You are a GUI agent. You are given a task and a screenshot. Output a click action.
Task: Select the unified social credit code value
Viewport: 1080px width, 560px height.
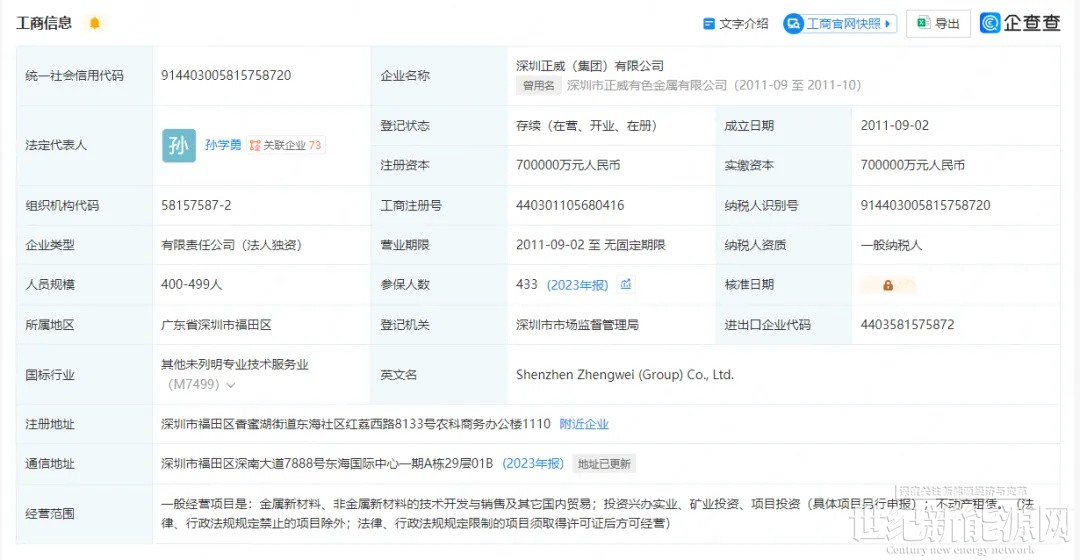[226, 75]
